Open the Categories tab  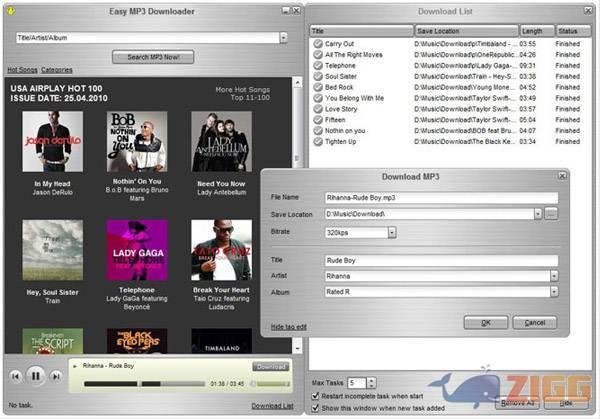pos(56,70)
